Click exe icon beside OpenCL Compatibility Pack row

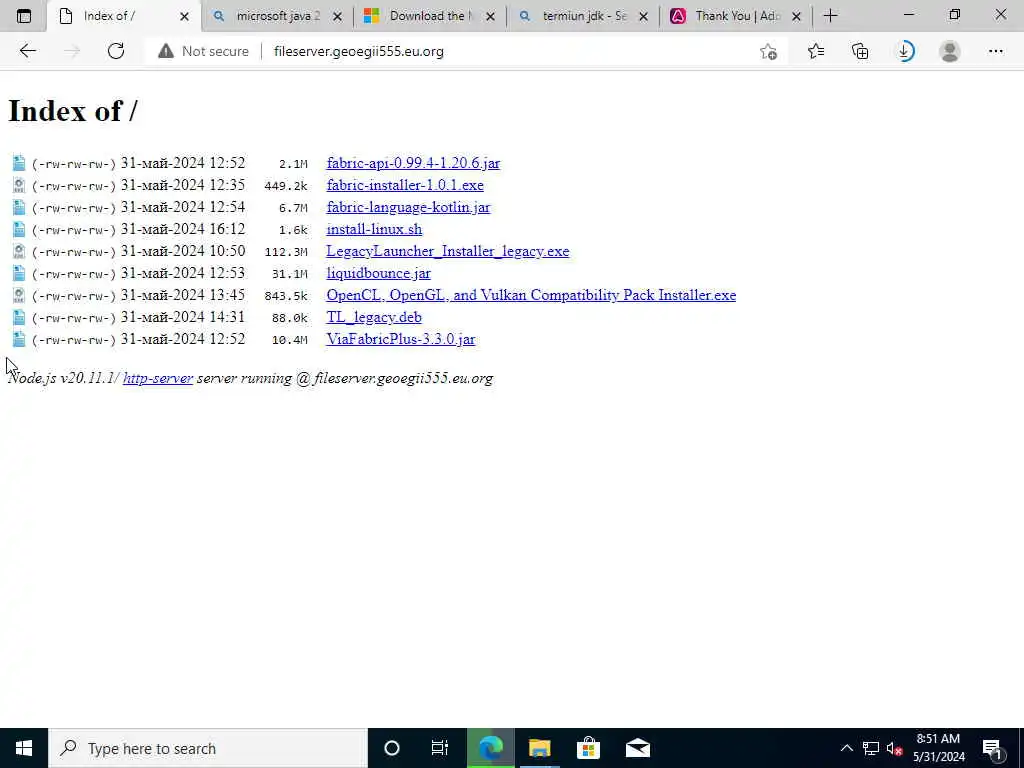tap(19, 295)
